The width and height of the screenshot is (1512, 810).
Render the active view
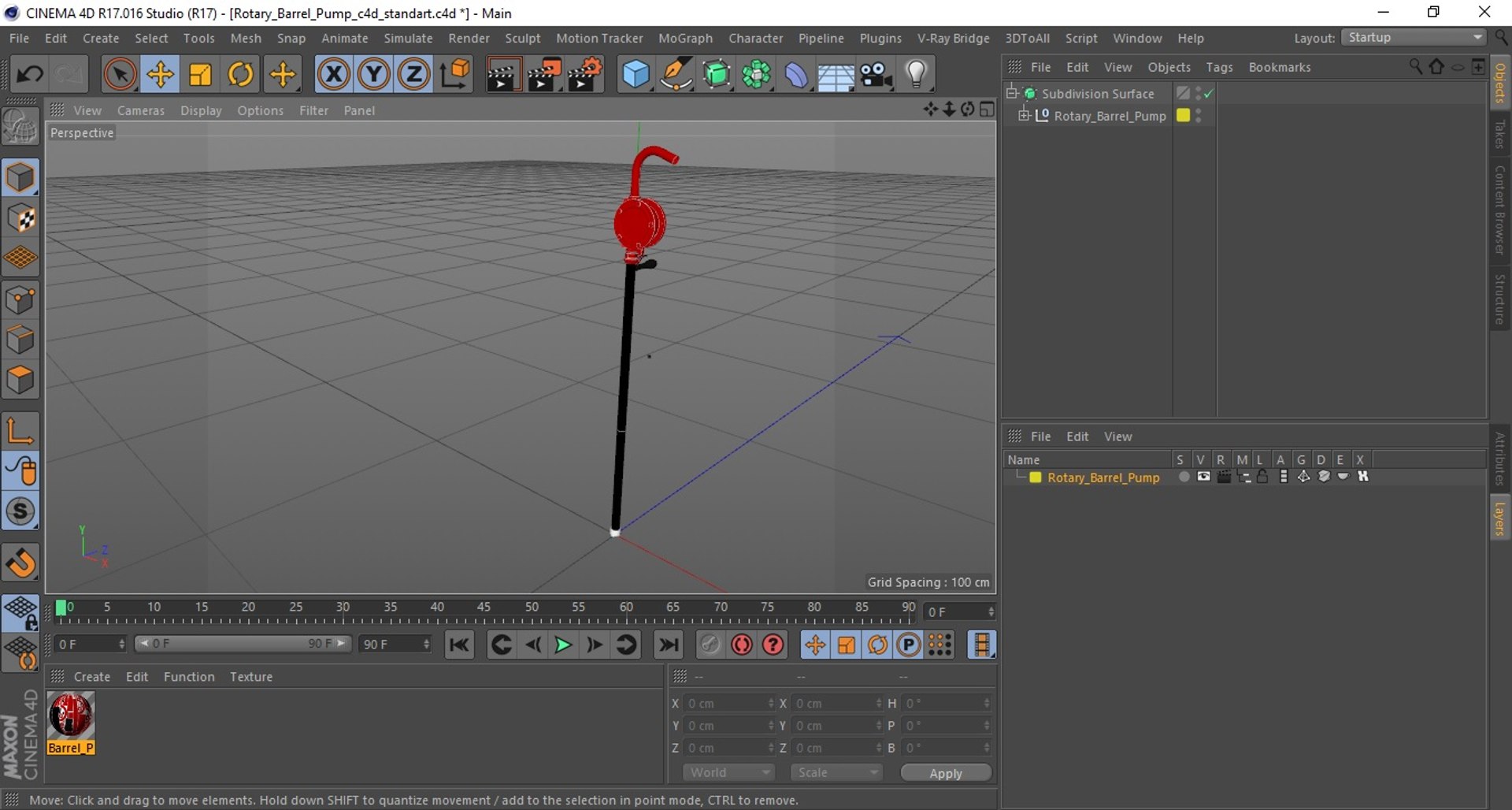tap(502, 75)
